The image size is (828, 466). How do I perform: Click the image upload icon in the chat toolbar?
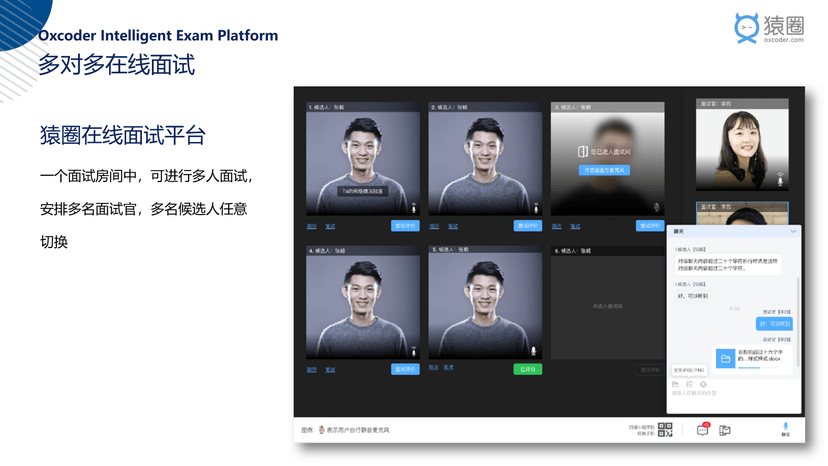tap(689, 384)
